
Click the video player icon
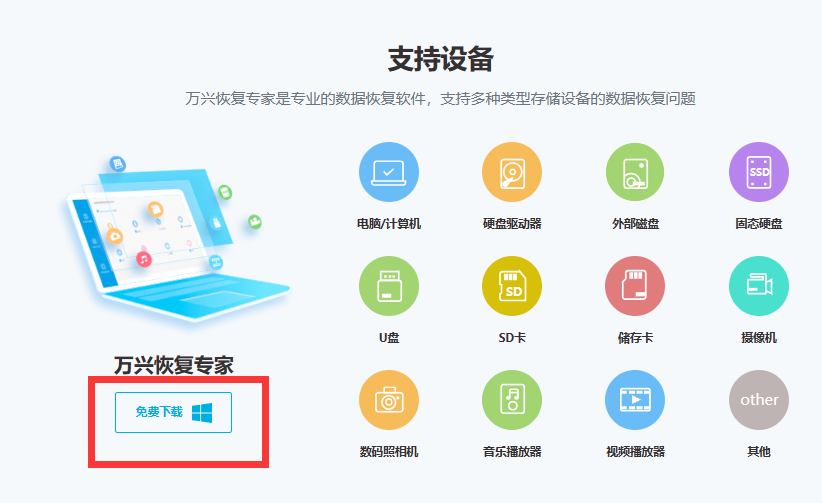[x=635, y=400]
